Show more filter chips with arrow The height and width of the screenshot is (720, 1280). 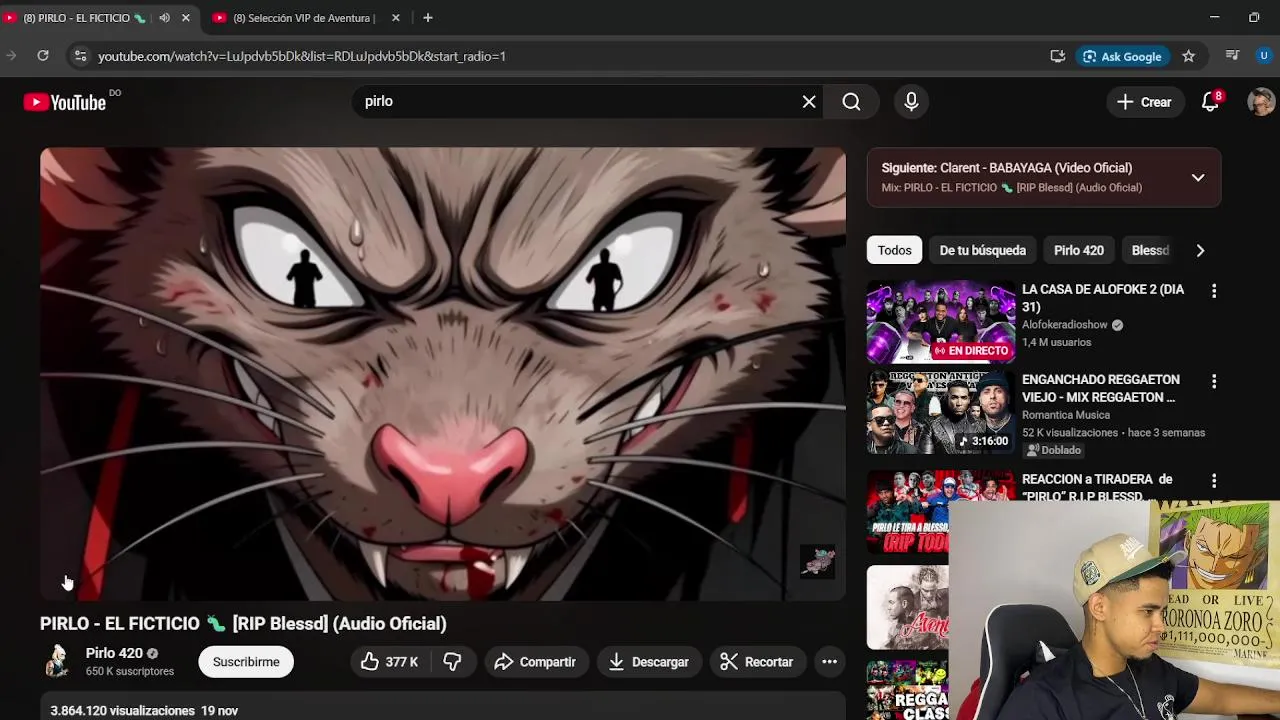point(1200,250)
